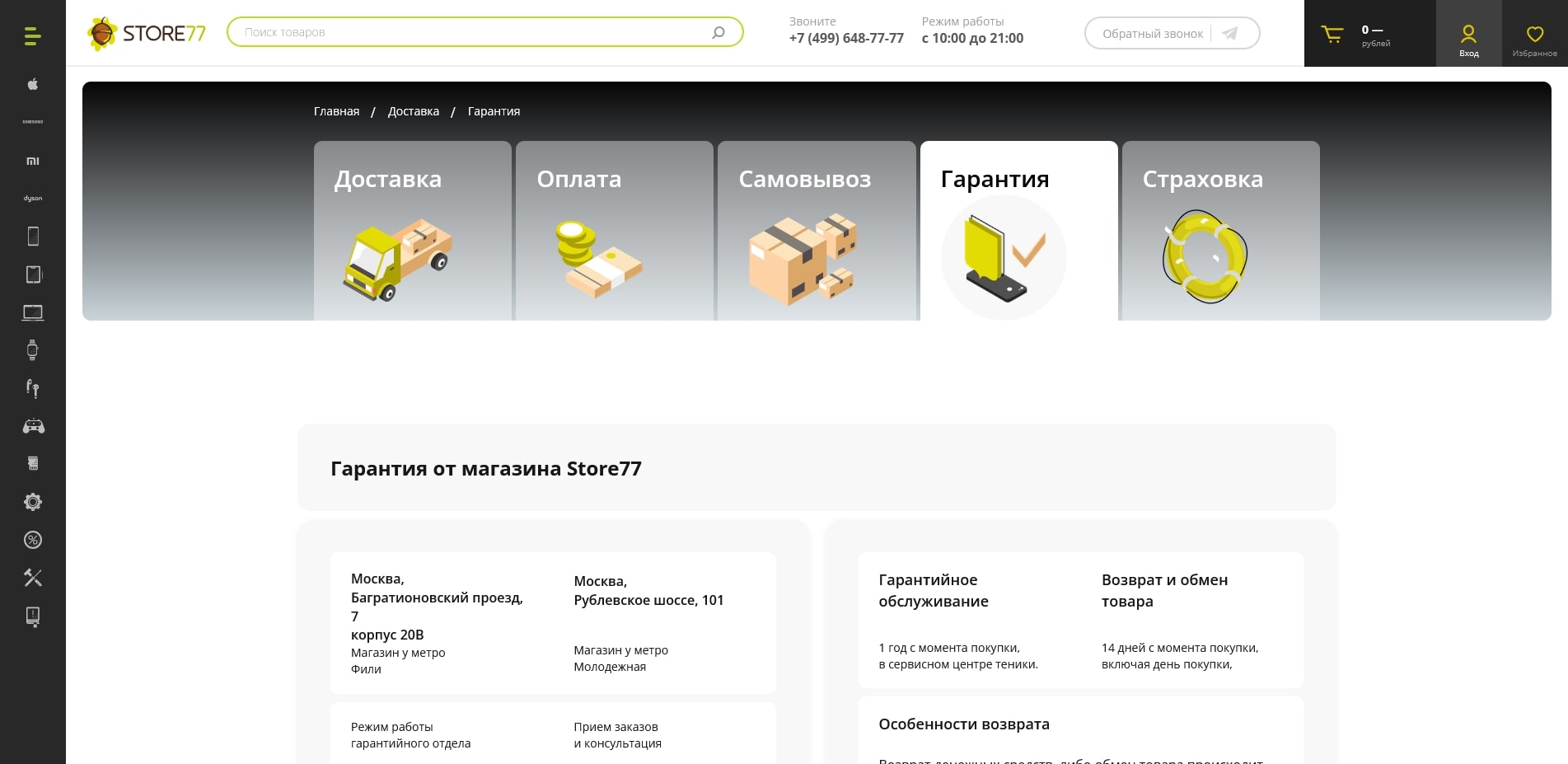
Task: Click the Обратный звонок button
Action: point(1171,34)
